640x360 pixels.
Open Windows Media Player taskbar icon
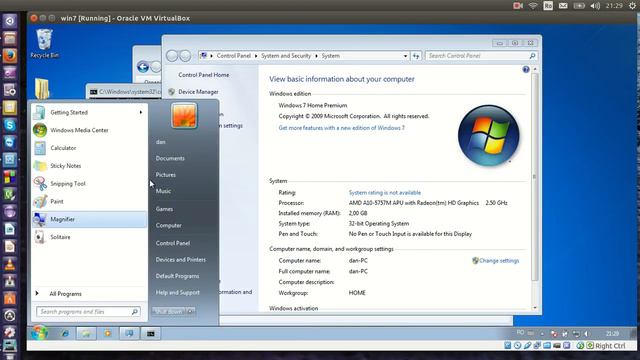[107, 333]
